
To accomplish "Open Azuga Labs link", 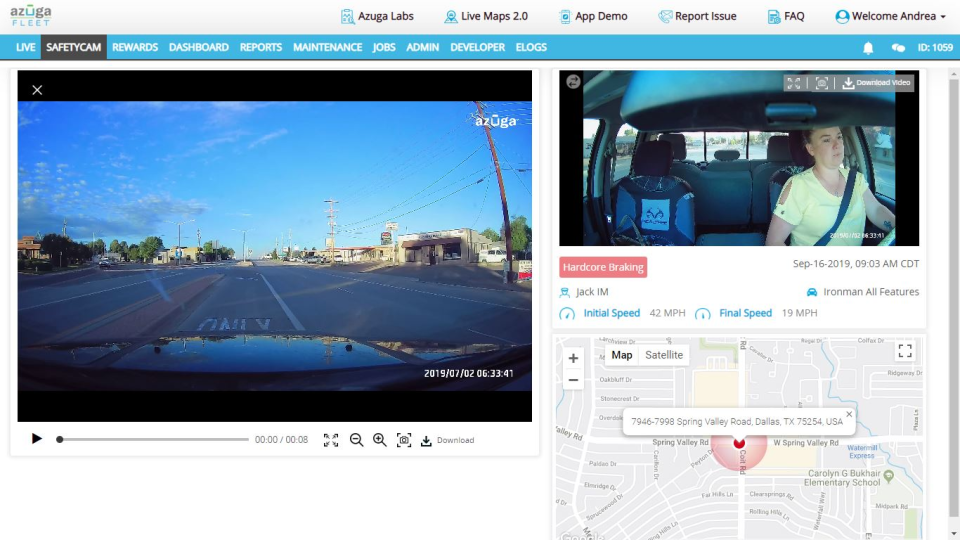I will click(377, 17).
